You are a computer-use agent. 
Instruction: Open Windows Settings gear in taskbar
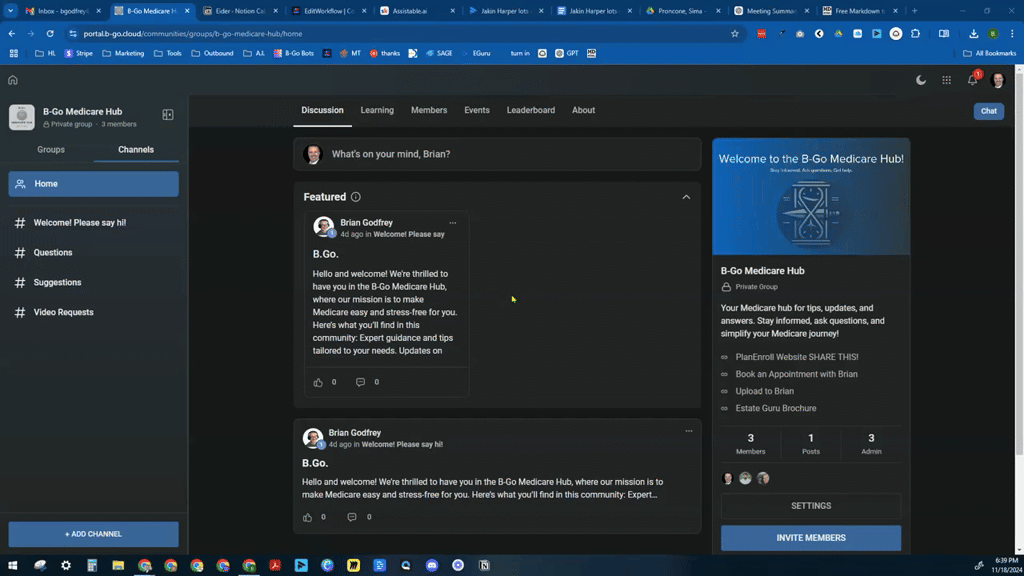pyautogui.click(x=66, y=566)
